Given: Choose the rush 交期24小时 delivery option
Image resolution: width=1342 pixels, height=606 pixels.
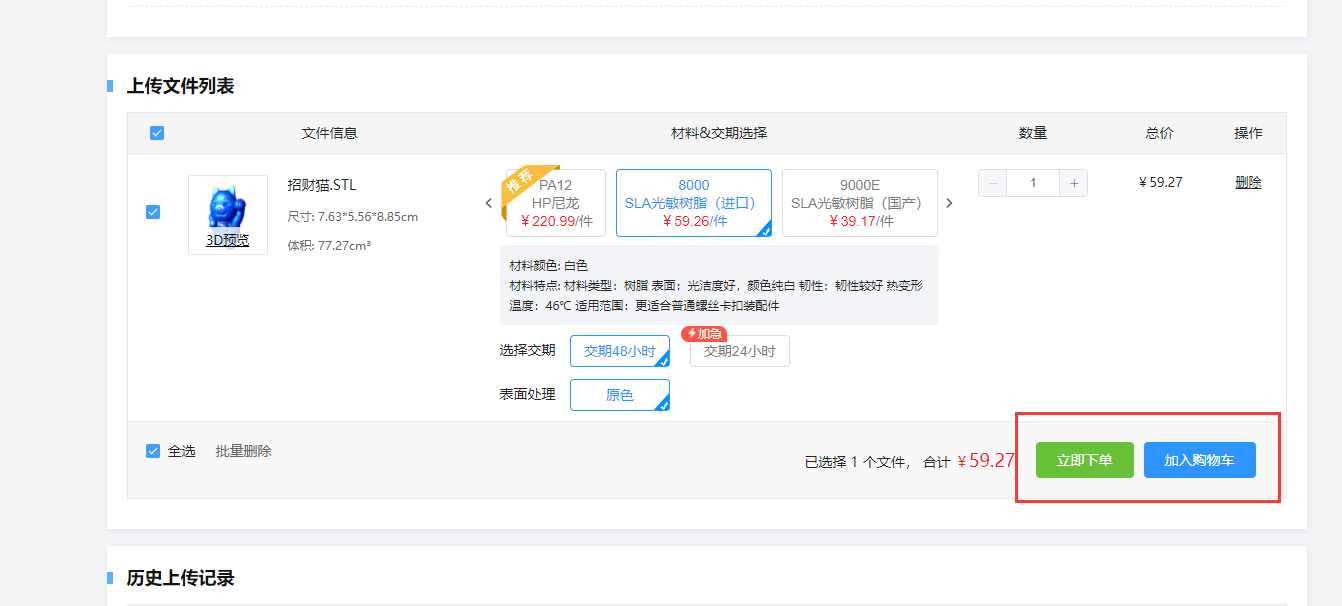Looking at the screenshot, I should tap(739, 351).
